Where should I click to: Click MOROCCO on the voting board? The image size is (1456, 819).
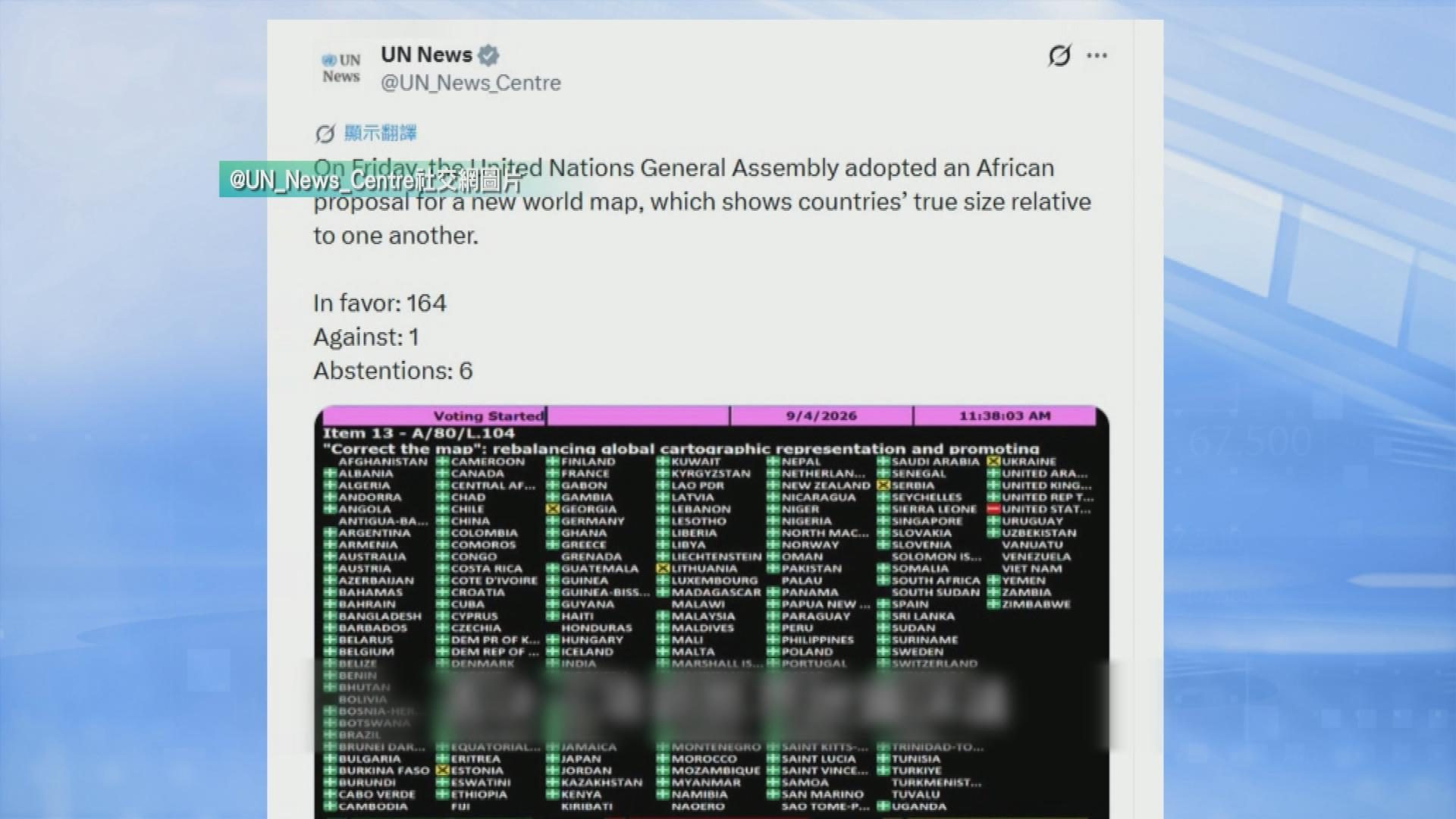704,758
